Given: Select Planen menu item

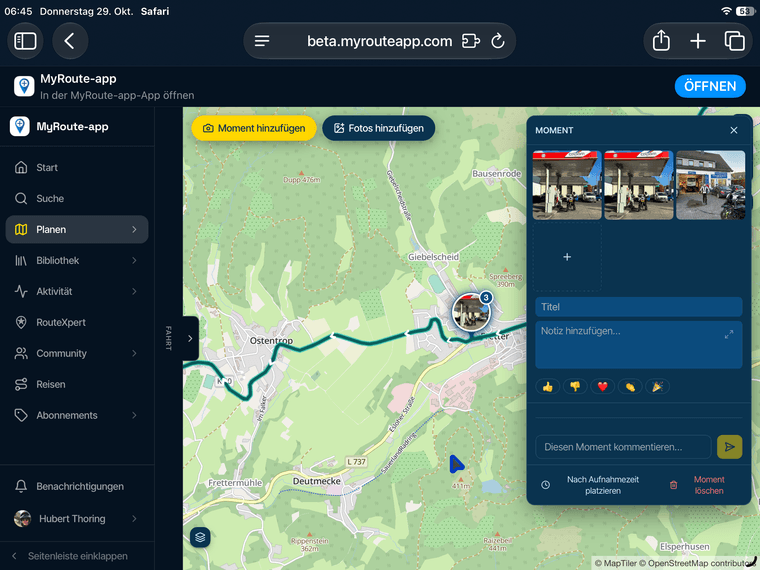Looking at the screenshot, I should tap(77, 230).
